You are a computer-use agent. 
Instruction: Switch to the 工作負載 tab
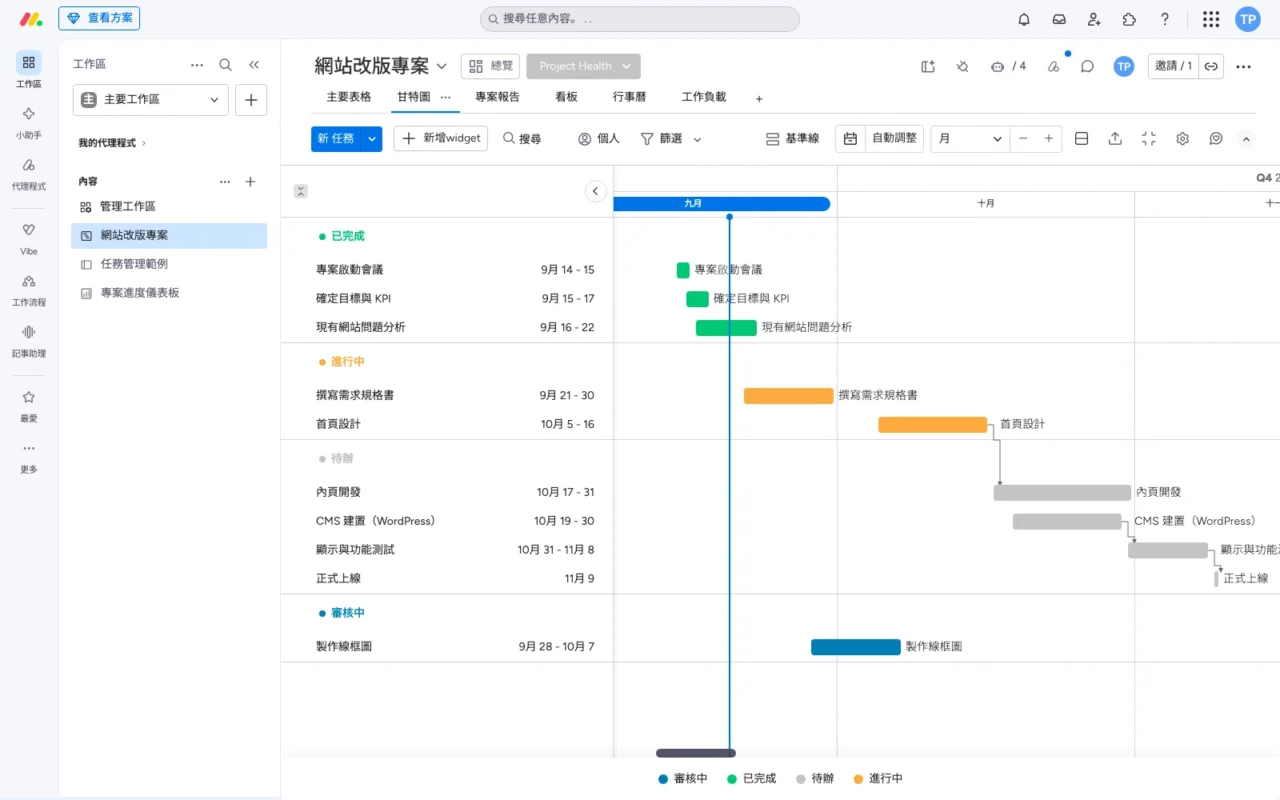click(704, 97)
